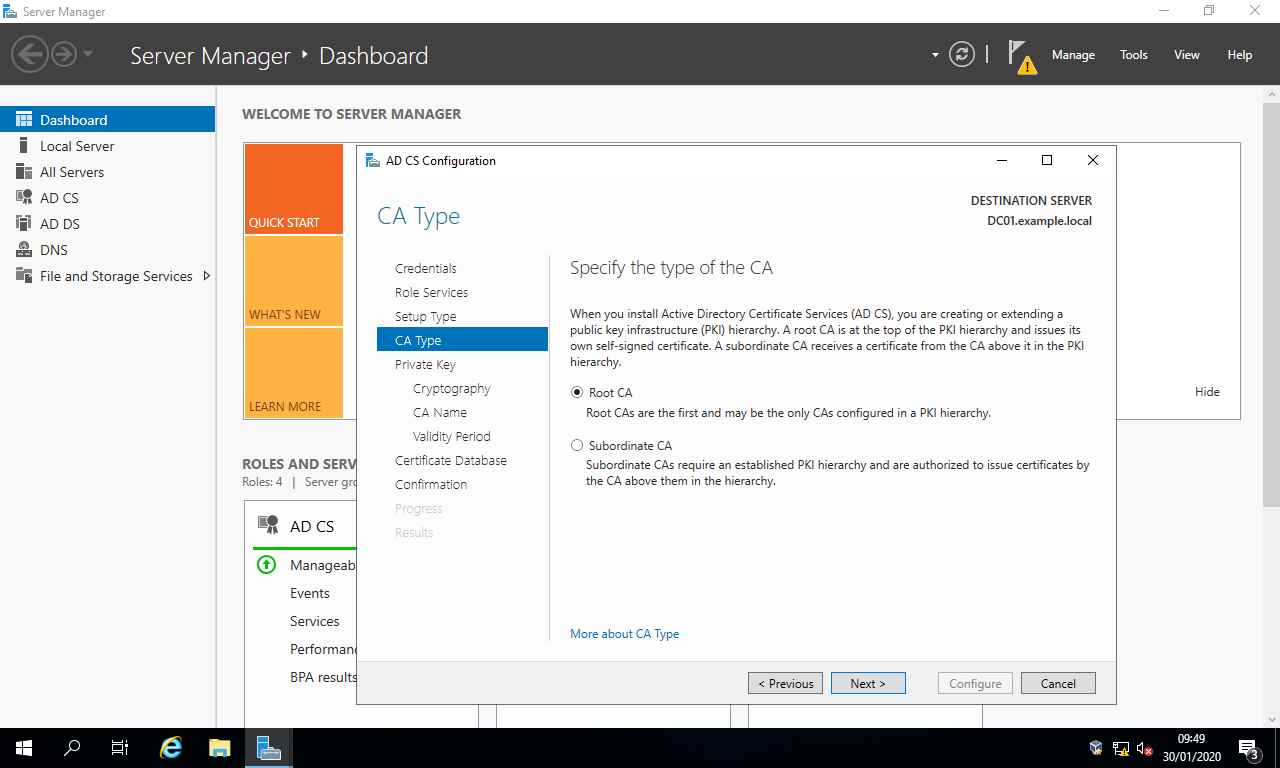The image size is (1280, 768).
Task: Open Internet Explorer from the taskbar
Action: 170,747
